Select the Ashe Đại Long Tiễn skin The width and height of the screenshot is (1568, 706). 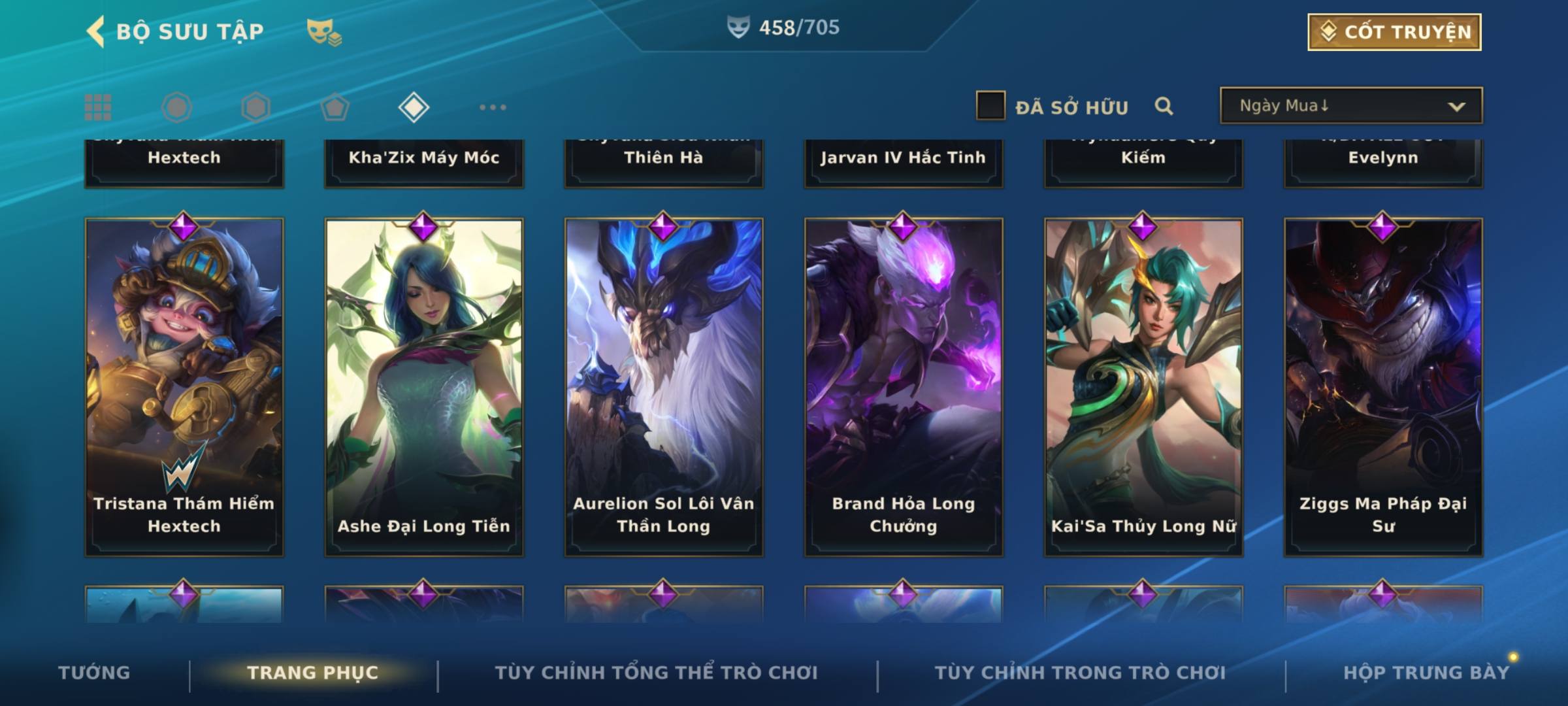point(424,387)
